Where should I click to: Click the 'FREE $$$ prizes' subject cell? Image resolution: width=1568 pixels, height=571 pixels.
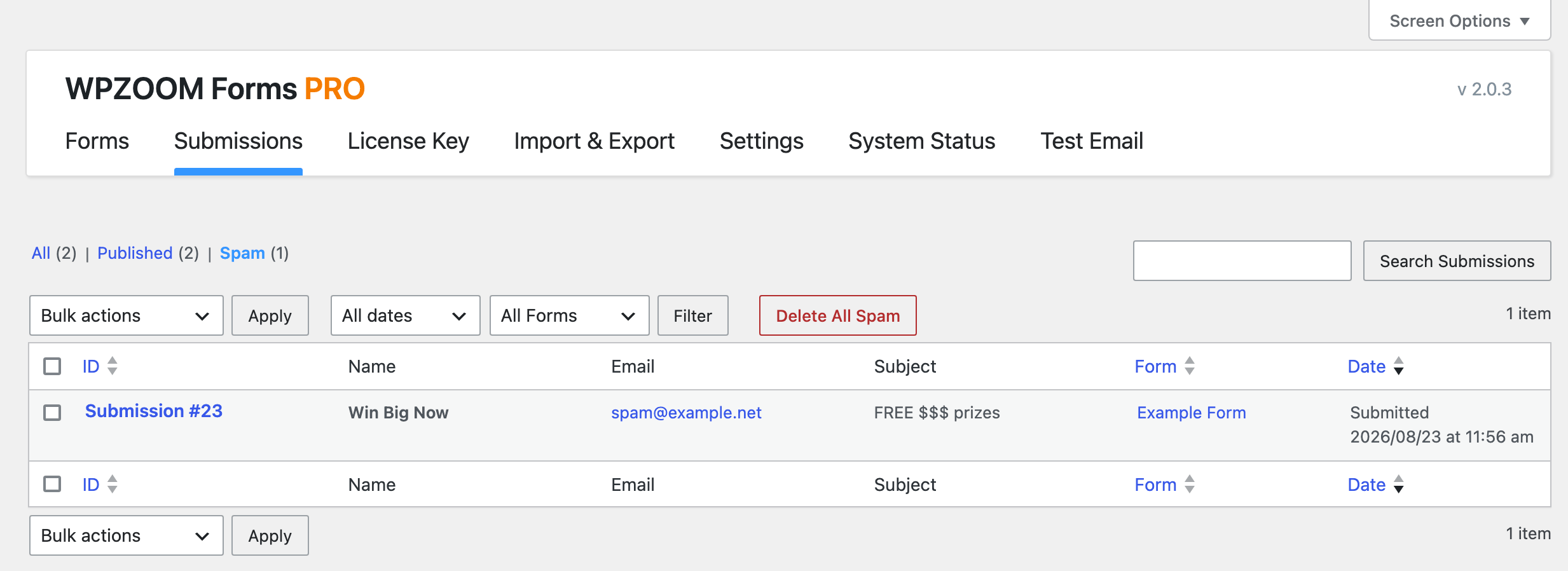click(x=937, y=413)
